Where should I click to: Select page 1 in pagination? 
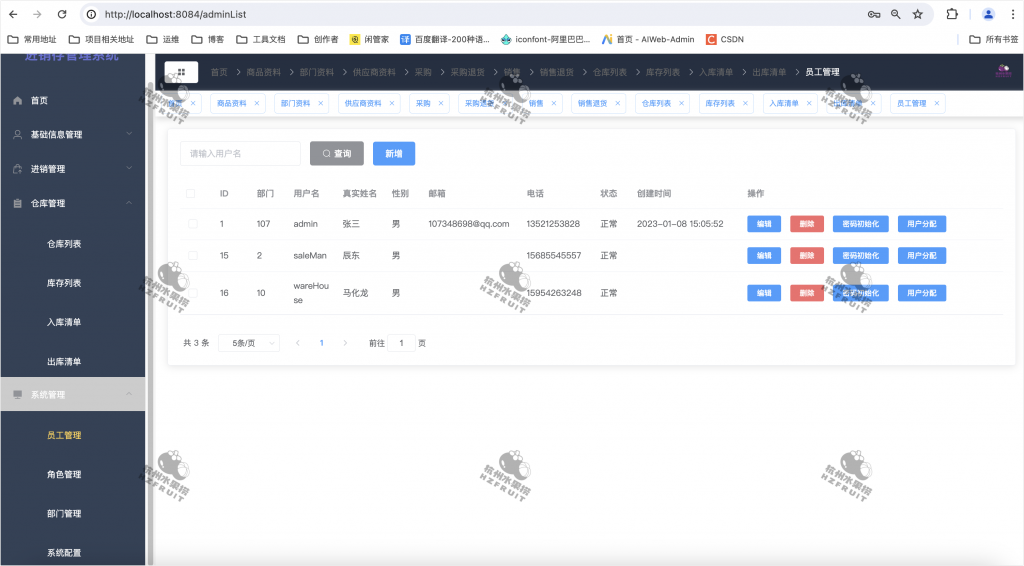click(321, 343)
